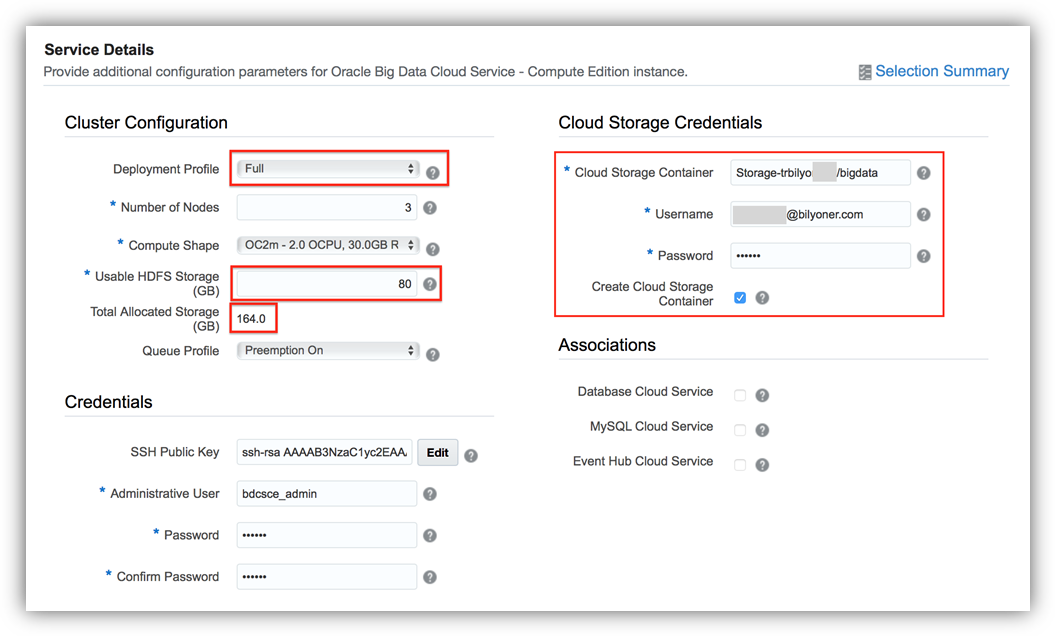Click help icon beside Event Hub Cloud Service
Viewport: 1055px width, 636px height.
(x=762, y=465)
